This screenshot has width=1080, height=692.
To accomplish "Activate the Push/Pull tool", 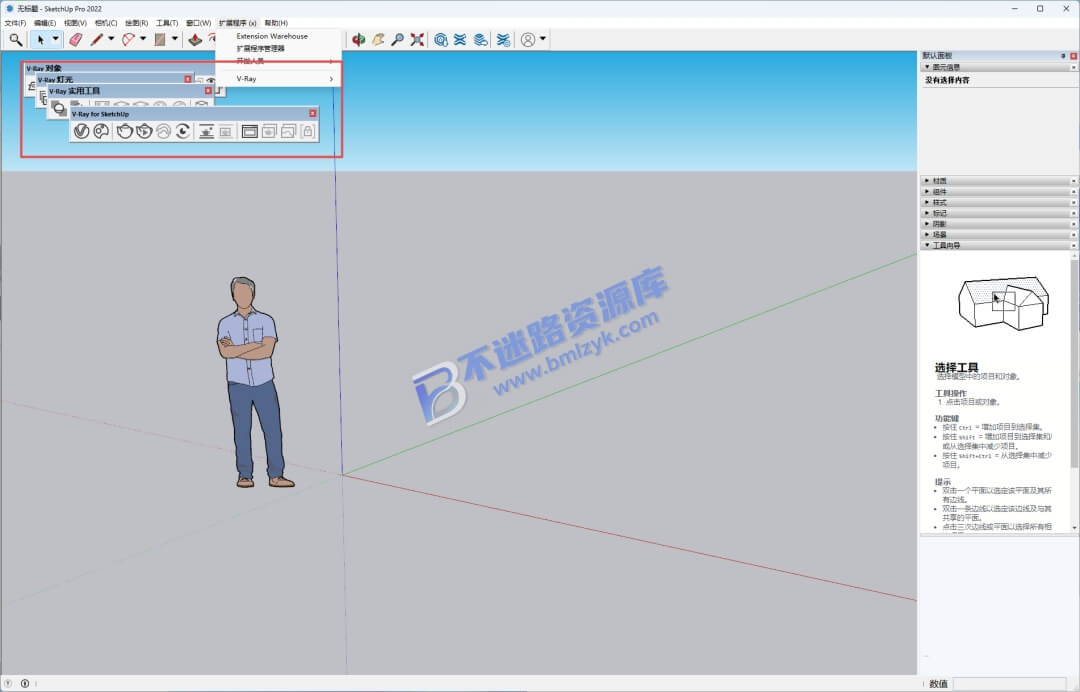I will click(x=195, y=40).
